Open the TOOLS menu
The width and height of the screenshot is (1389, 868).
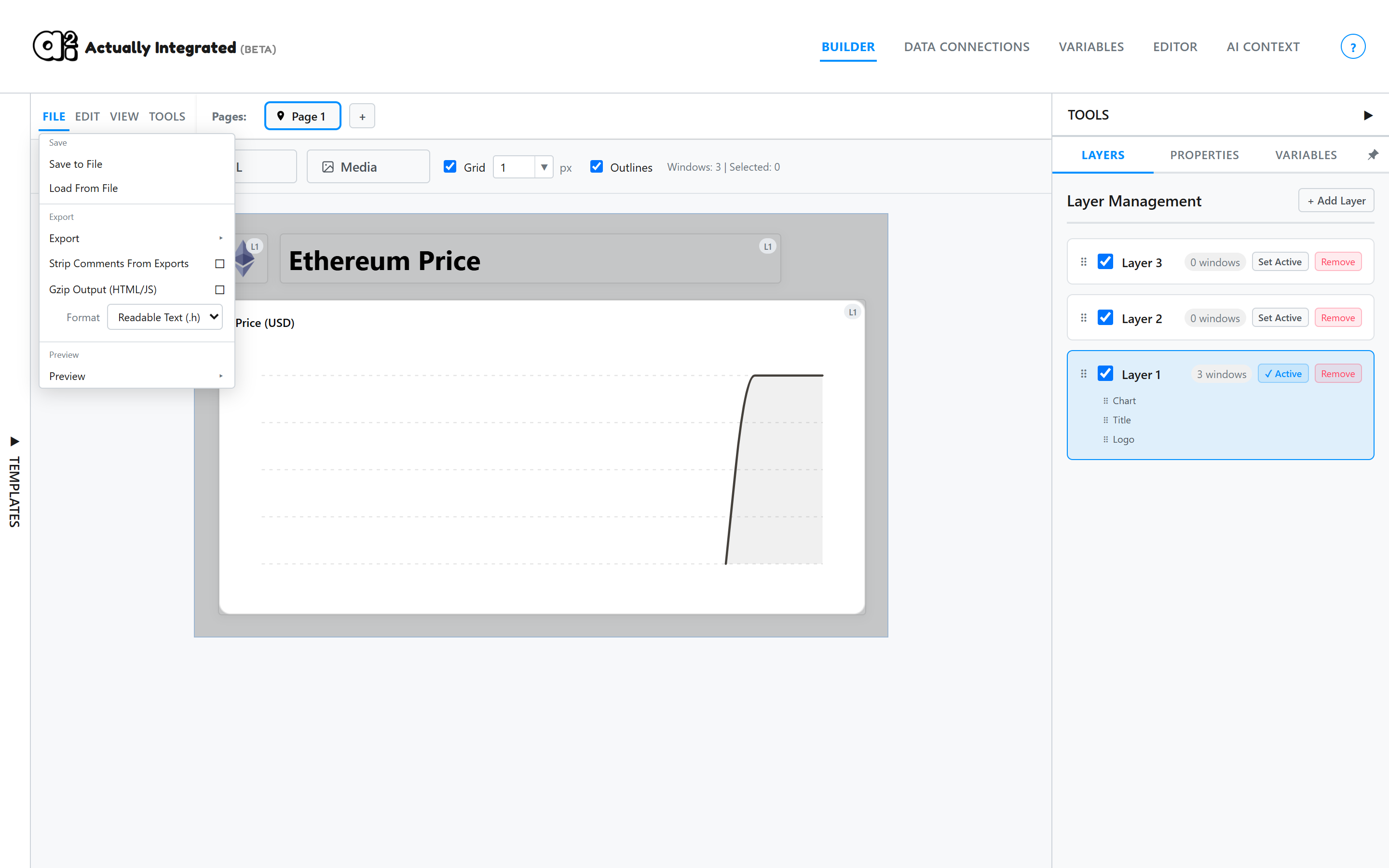[167, 117]
